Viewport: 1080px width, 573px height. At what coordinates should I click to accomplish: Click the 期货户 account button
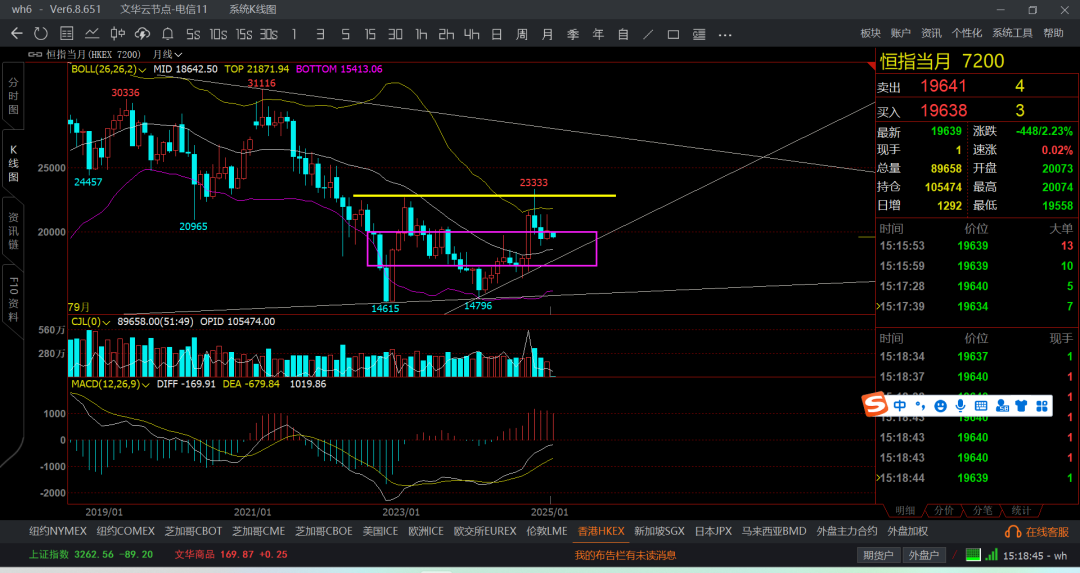(878, 555)
